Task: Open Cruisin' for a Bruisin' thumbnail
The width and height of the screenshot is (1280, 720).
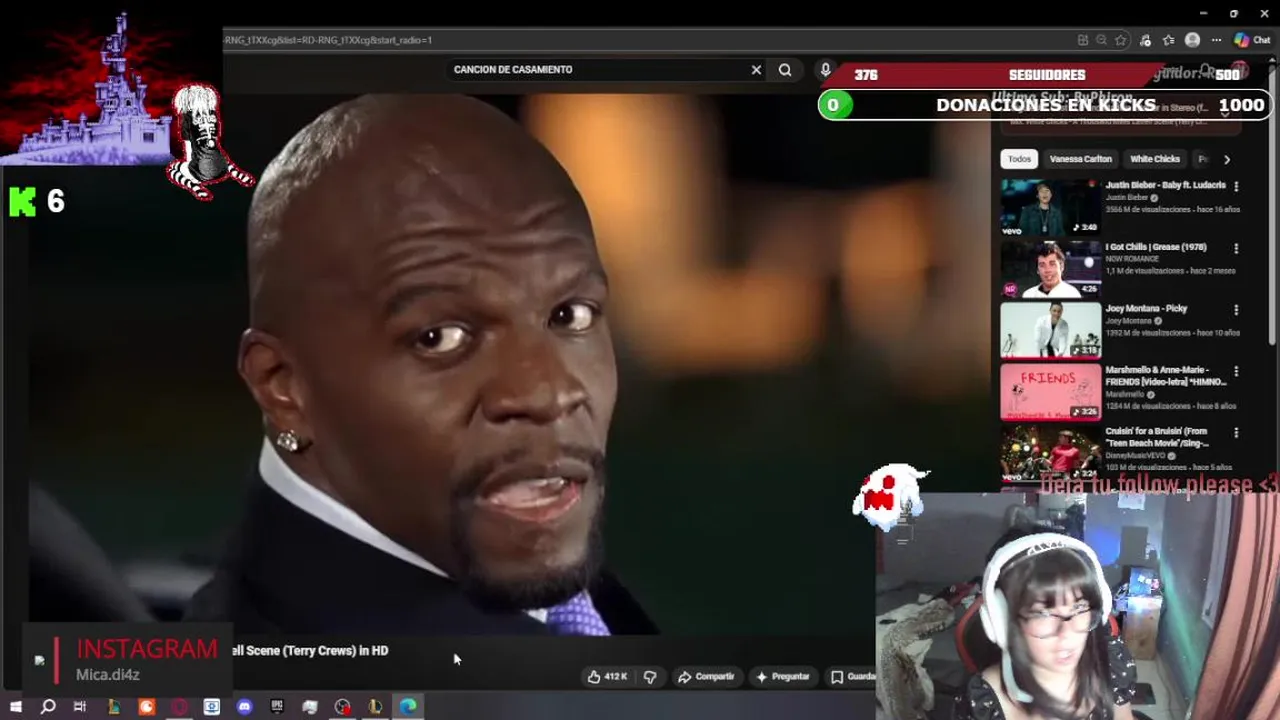Action: tap(1051, 455)
